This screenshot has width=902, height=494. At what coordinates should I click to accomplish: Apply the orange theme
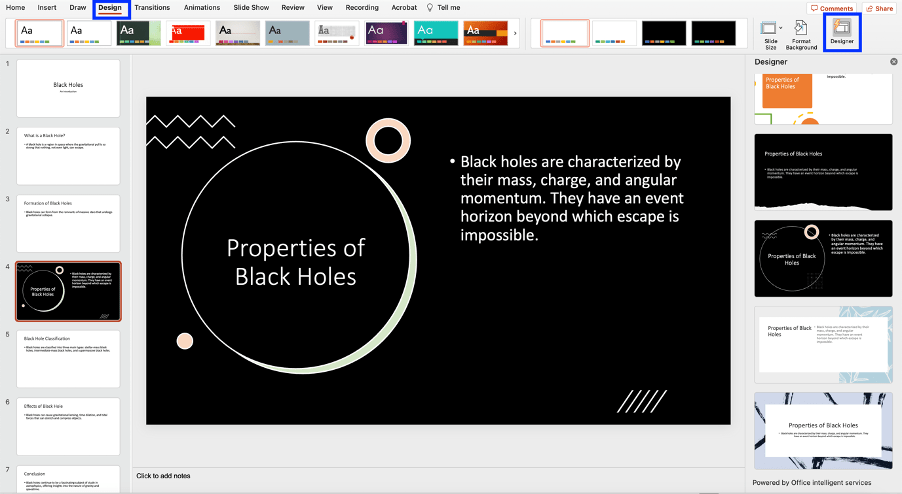tap(486, 33)
